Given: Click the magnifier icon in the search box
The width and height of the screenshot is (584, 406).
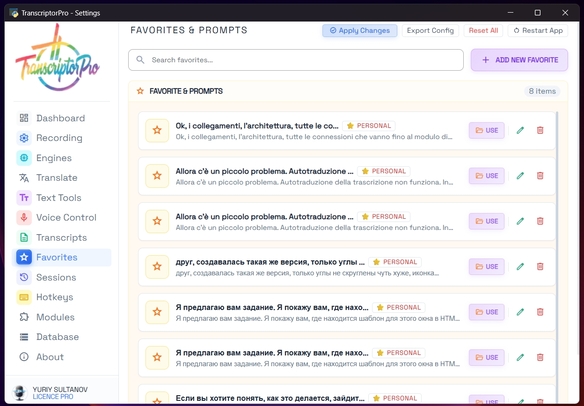Looking at the screenshot, I should coord(140,60).
